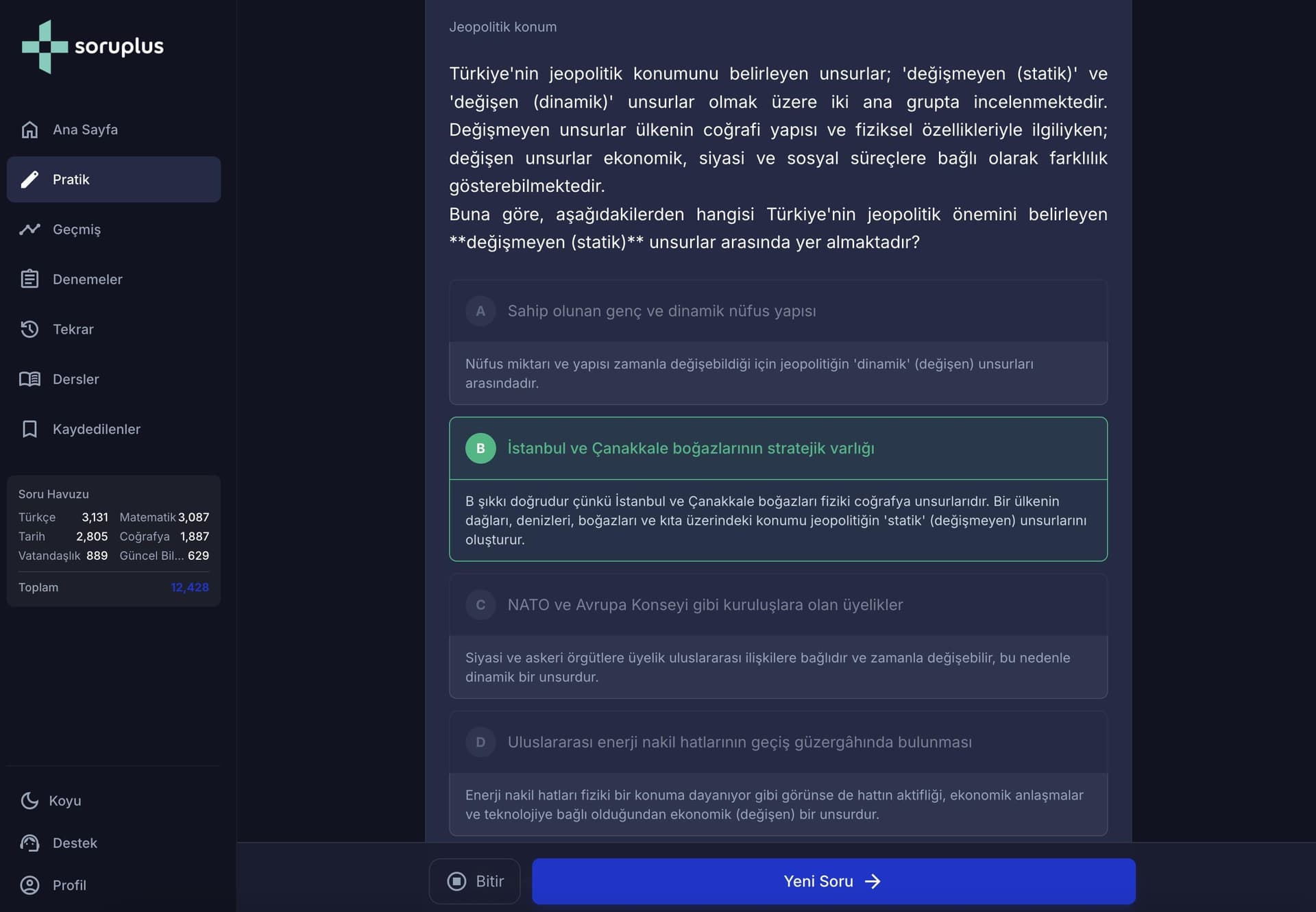Click the Kaydedilenler bookmark icon
This screenshot has height=912, width=1316.
[x=29, y=430]
